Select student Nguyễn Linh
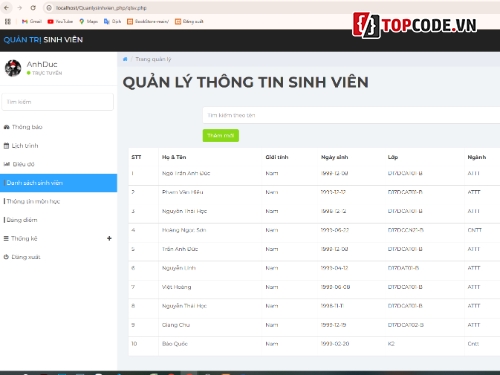This screenshot has width=500, height=375. pyautogui.click(x=179, y=268)
